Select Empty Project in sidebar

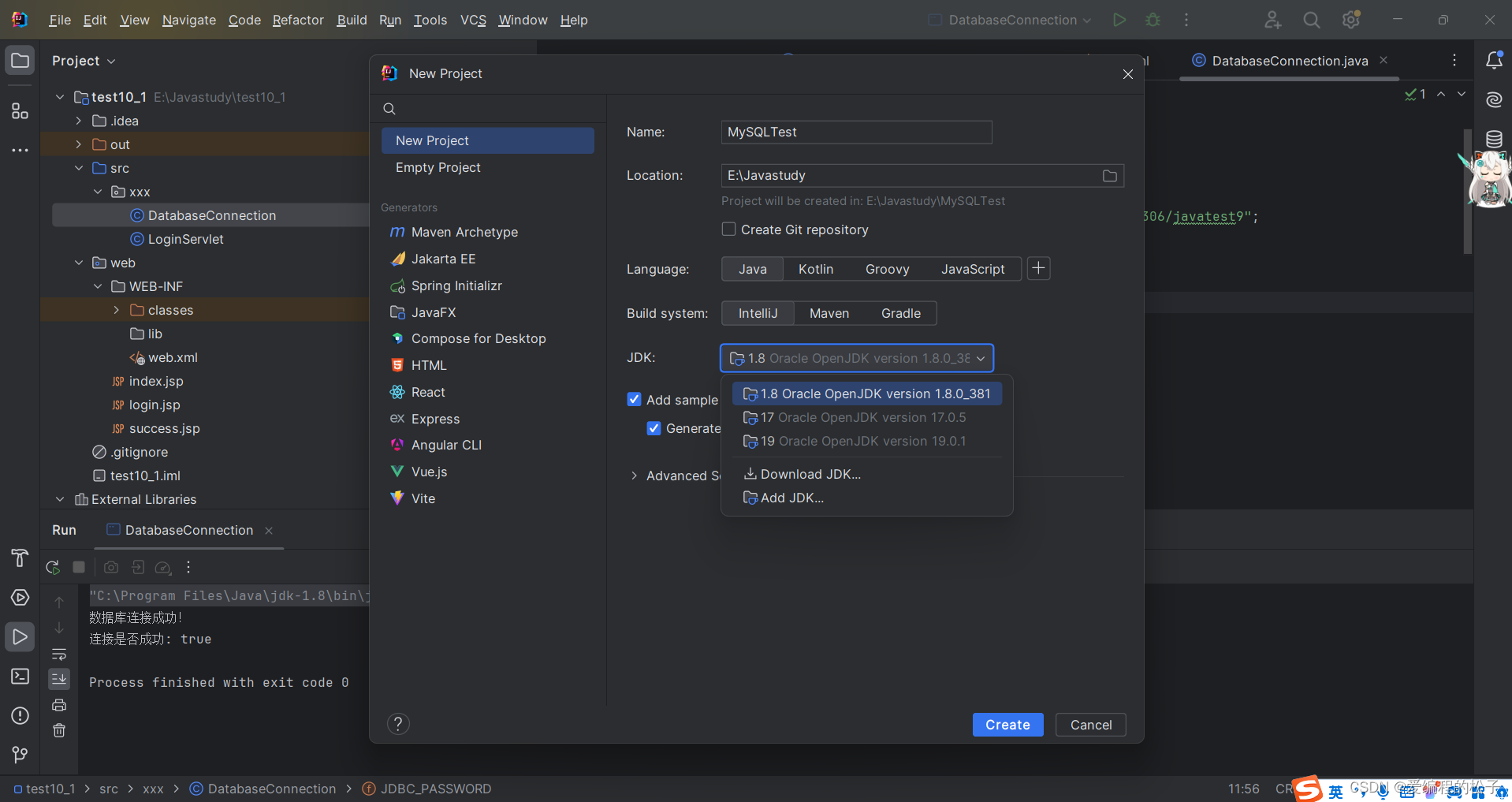tap(488, 167)
